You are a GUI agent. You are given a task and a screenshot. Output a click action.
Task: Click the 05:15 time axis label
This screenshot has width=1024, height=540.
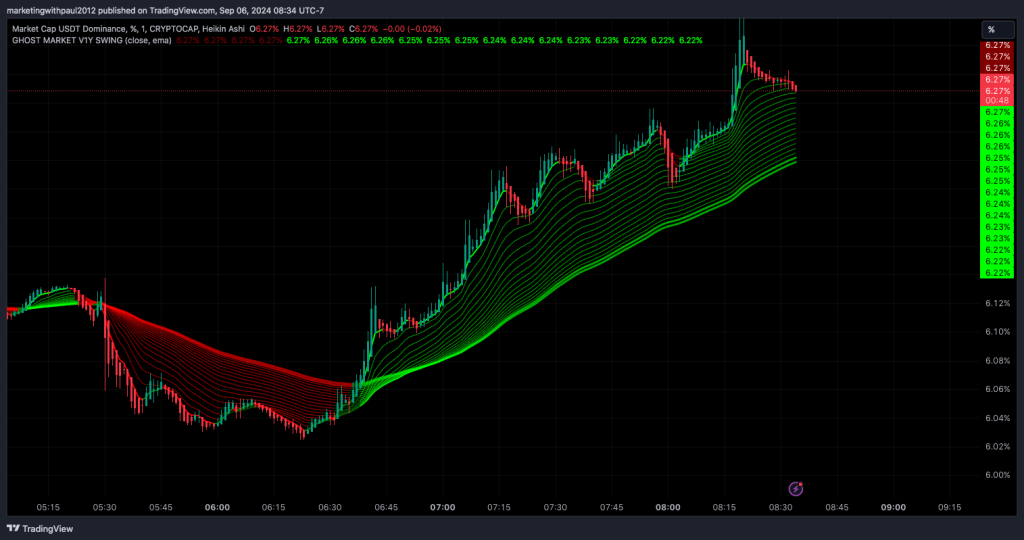coord(48,507)
